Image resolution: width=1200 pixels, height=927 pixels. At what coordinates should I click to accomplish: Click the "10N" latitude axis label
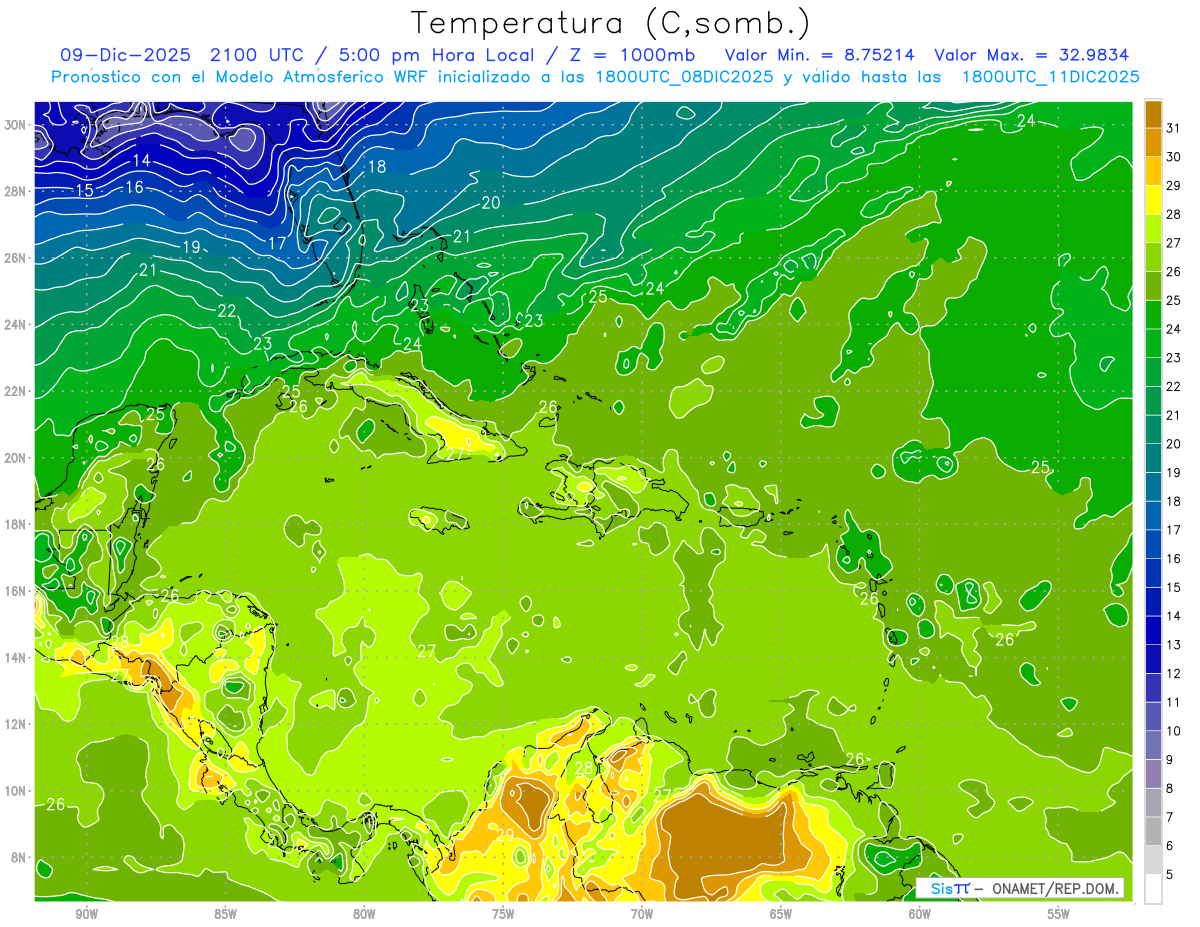coord(15,791)
